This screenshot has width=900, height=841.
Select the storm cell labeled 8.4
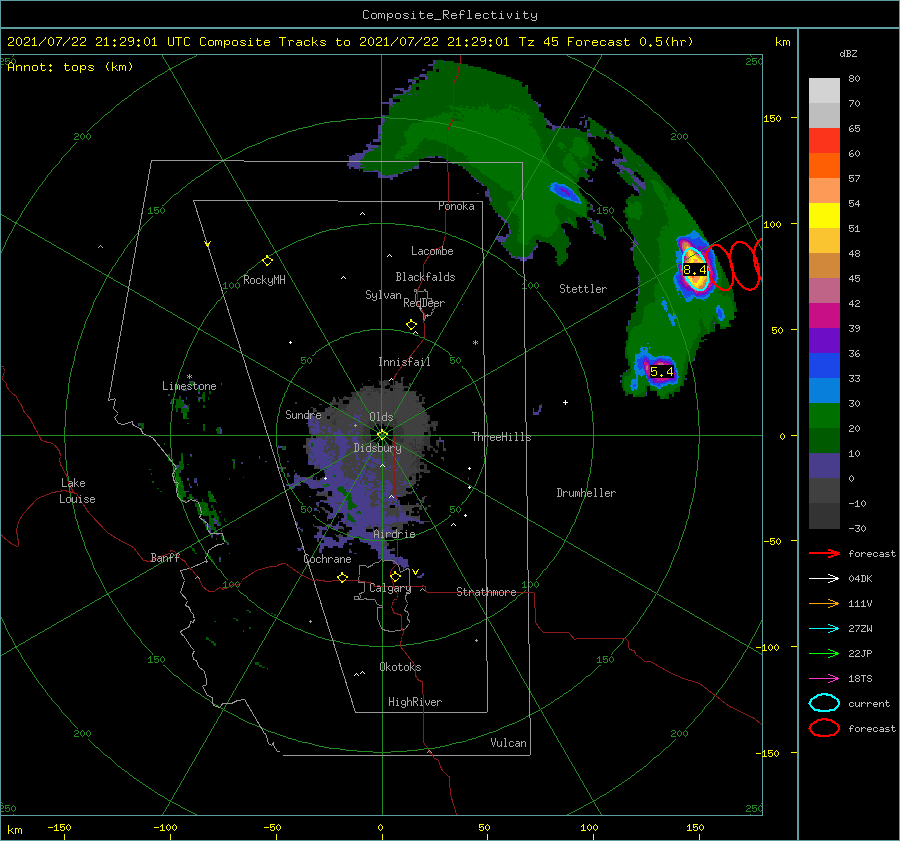pyautogui.click(x=695, y=270)
